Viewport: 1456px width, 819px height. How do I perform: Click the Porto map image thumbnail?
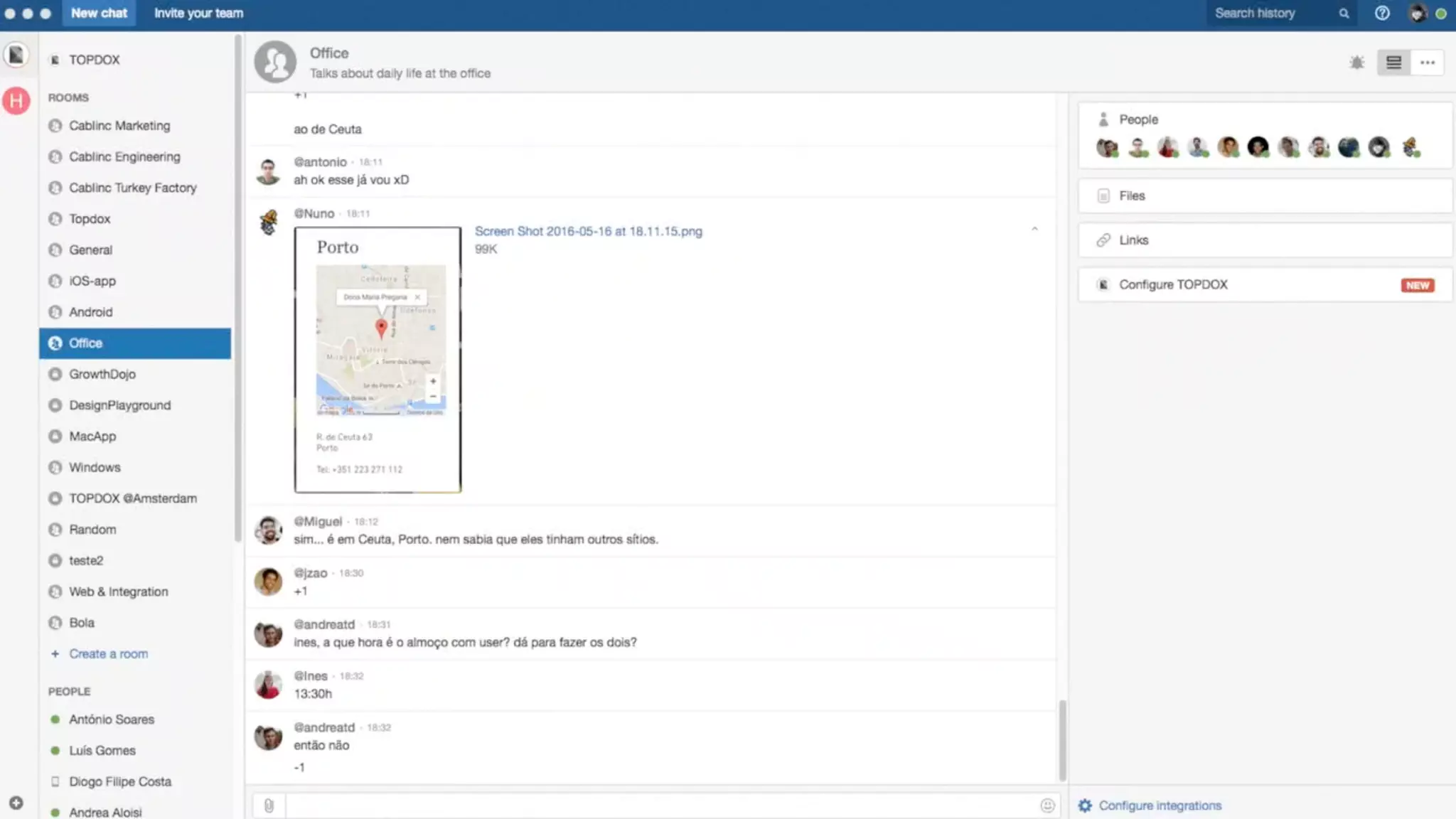(x=378, y=359)
